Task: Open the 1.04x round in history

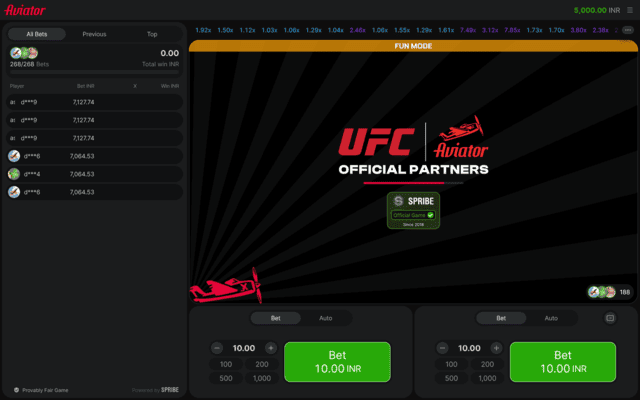Action: tap(336, 30)
